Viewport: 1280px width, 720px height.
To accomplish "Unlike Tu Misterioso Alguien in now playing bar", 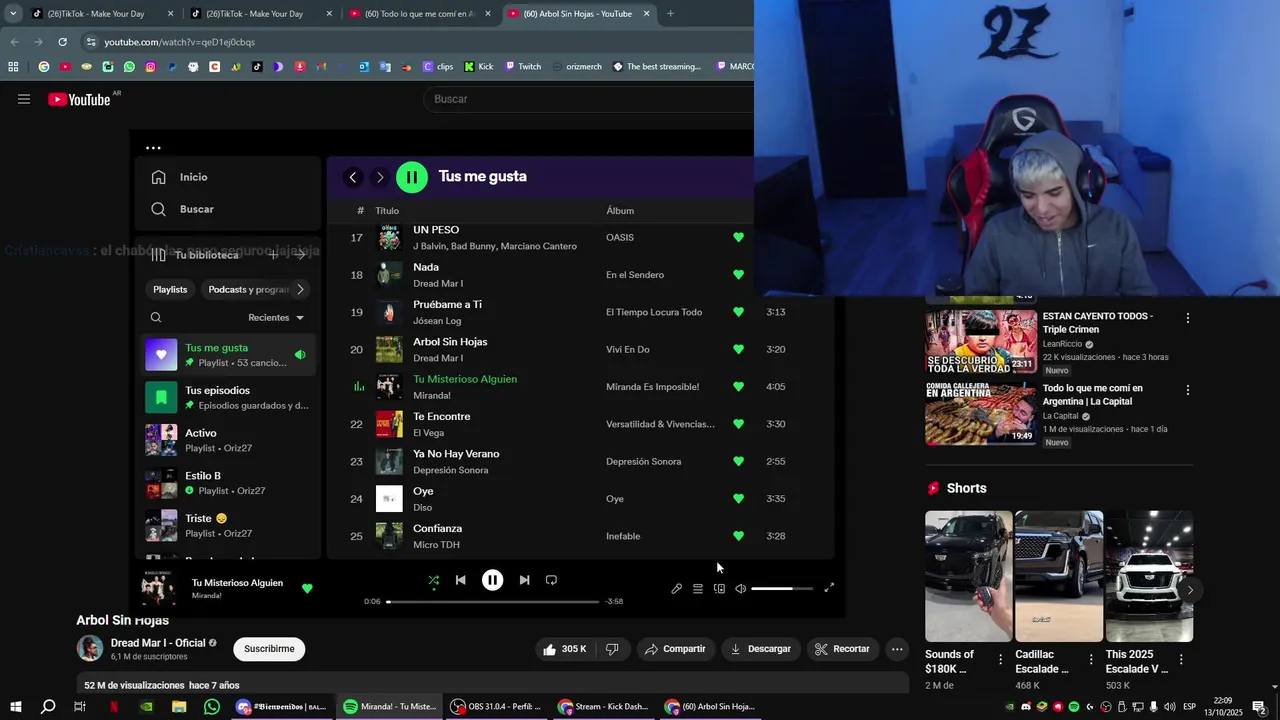I will point(307,588).
